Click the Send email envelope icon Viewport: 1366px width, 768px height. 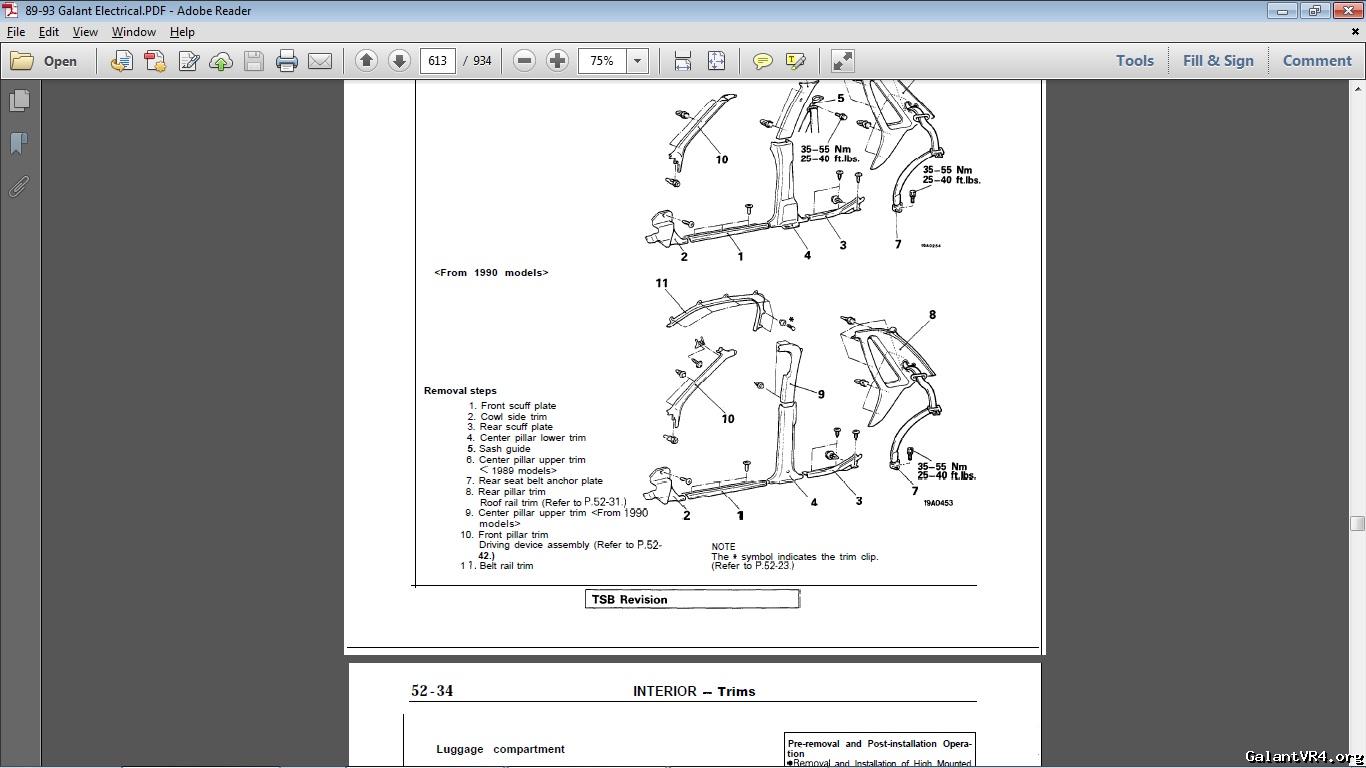[320, 61]
